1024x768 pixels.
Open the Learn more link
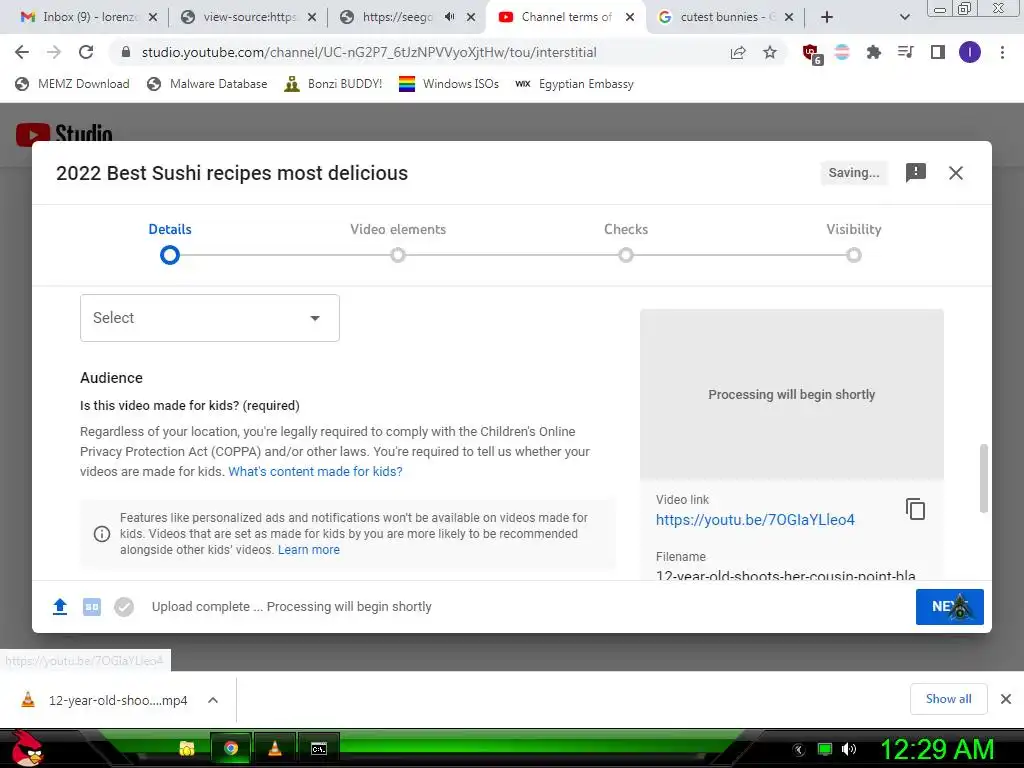coord(309,550)
